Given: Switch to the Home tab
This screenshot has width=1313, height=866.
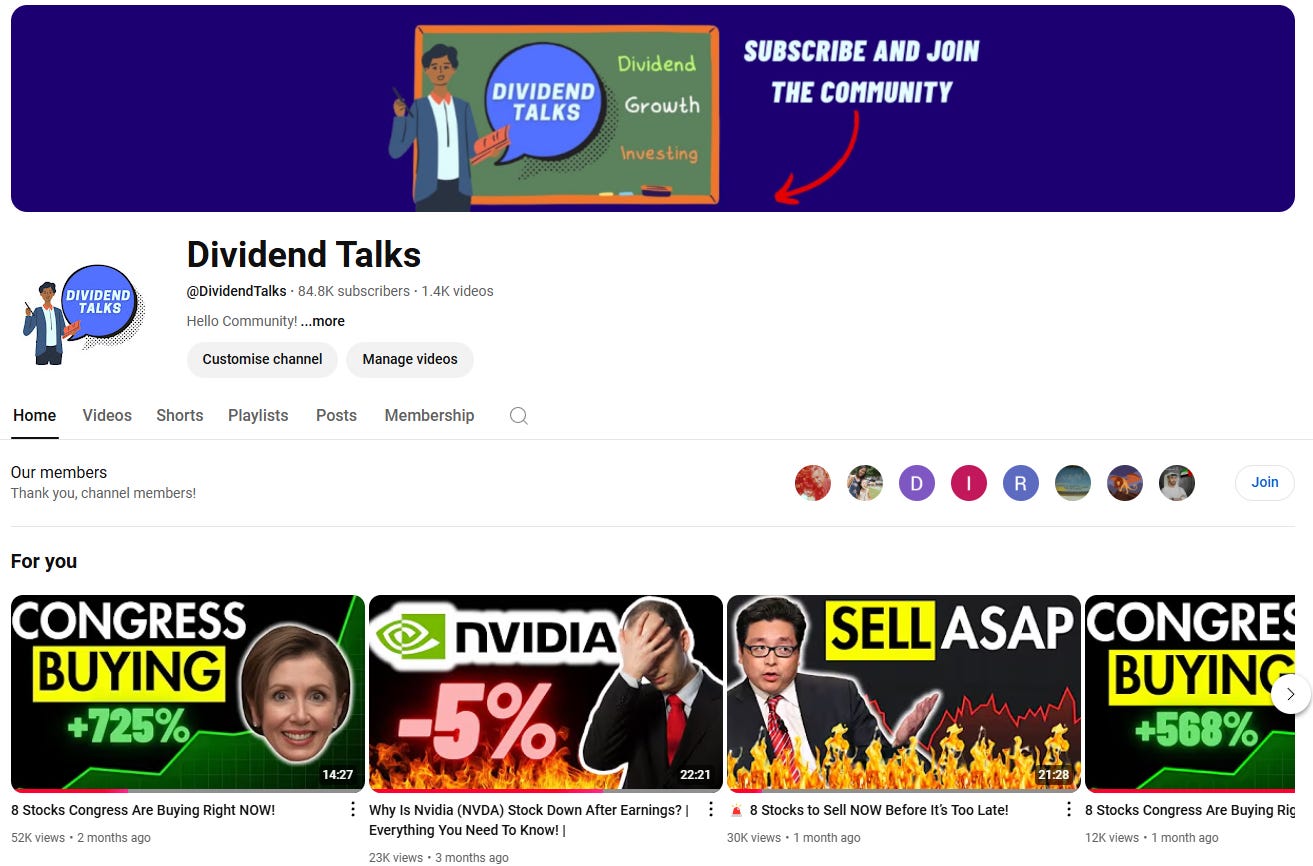Looking at the screenshot, I should point(34,416).
